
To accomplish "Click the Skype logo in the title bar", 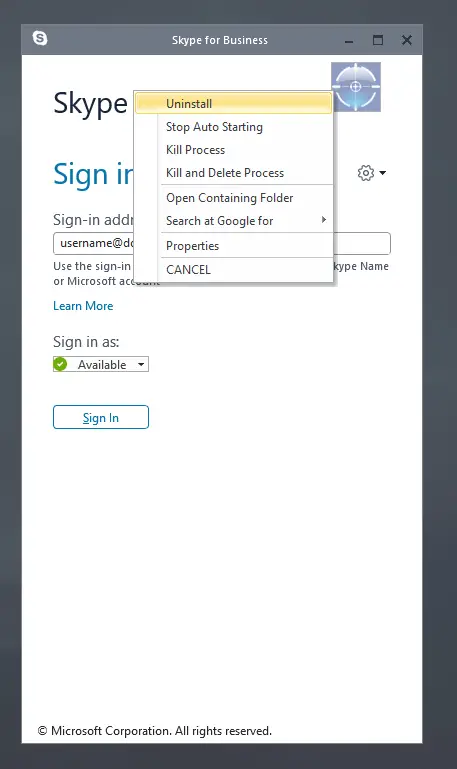I will click(x=40, y=38).
